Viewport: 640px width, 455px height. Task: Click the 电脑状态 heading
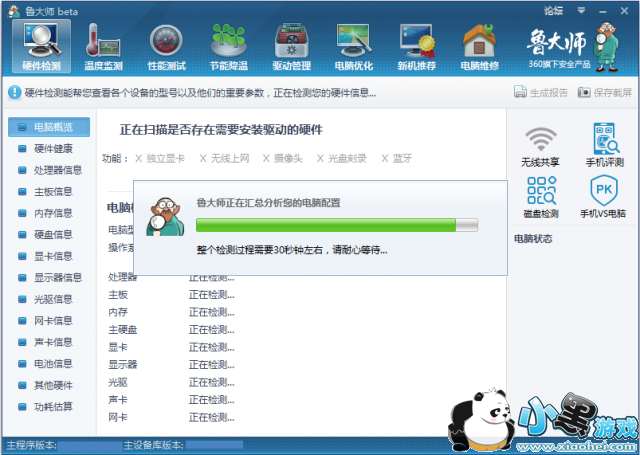(x=533, y=239)
